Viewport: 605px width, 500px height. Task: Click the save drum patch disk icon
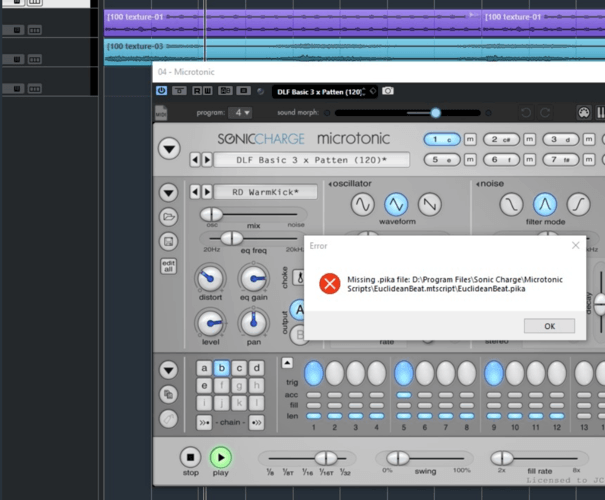coord(169,242)
